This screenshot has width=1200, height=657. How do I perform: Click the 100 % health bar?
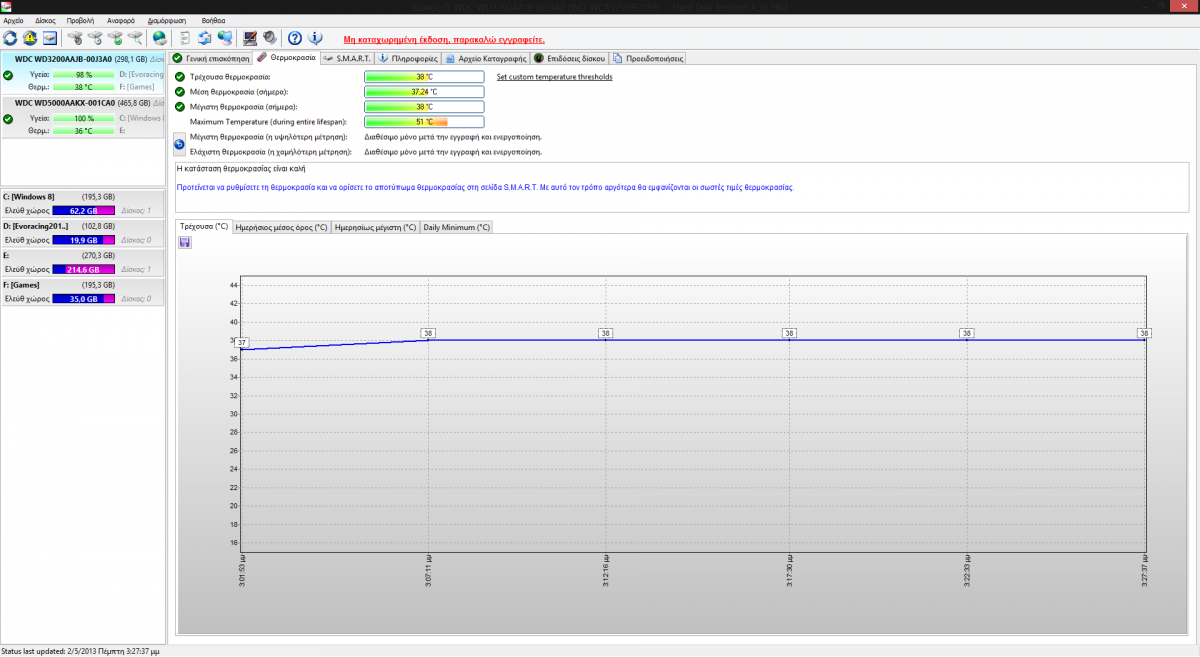(84, 118)
